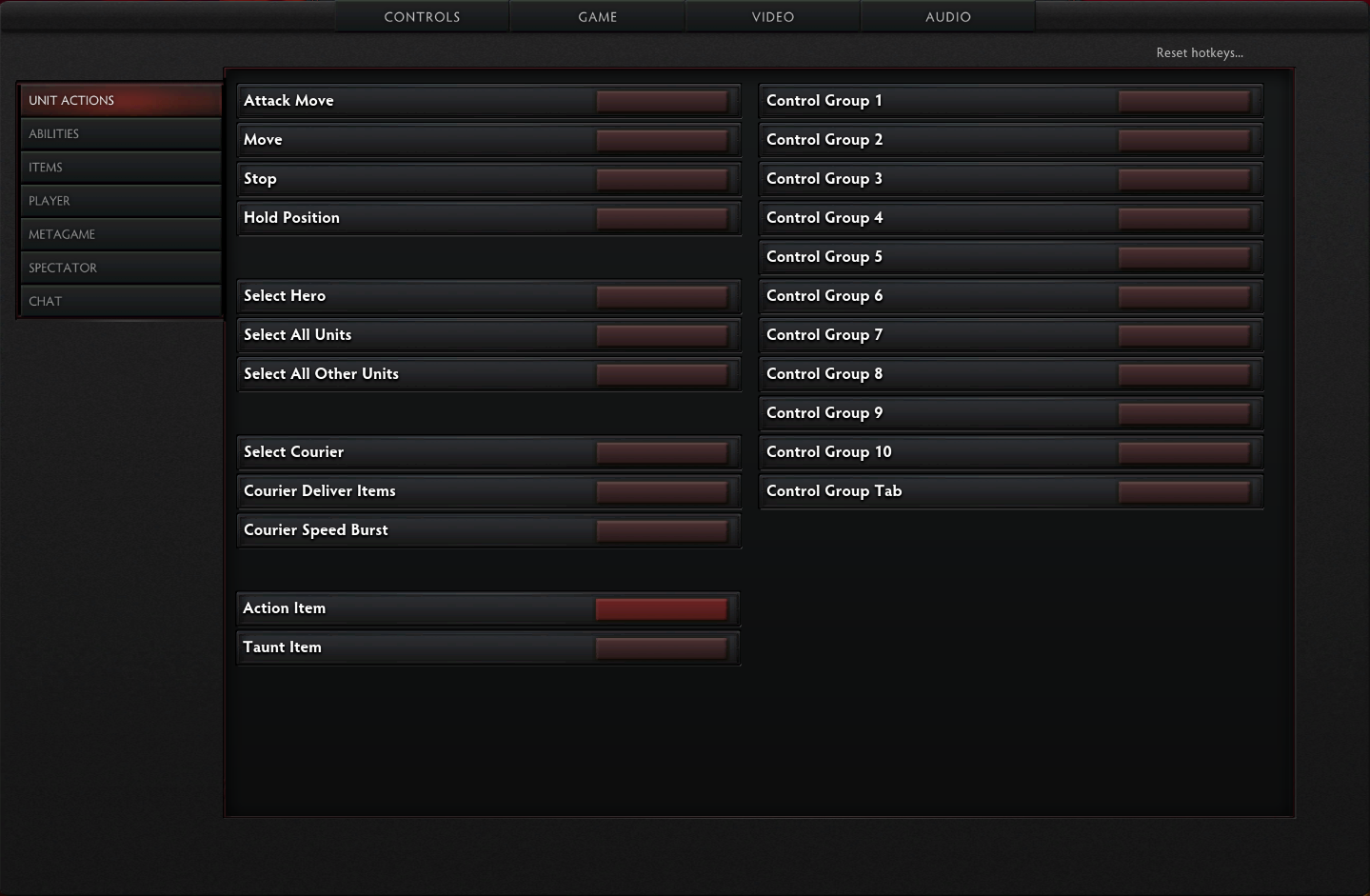Click the Attack Move hotkey field
This screenshot has height=896, width=1370.
(662, 100)
